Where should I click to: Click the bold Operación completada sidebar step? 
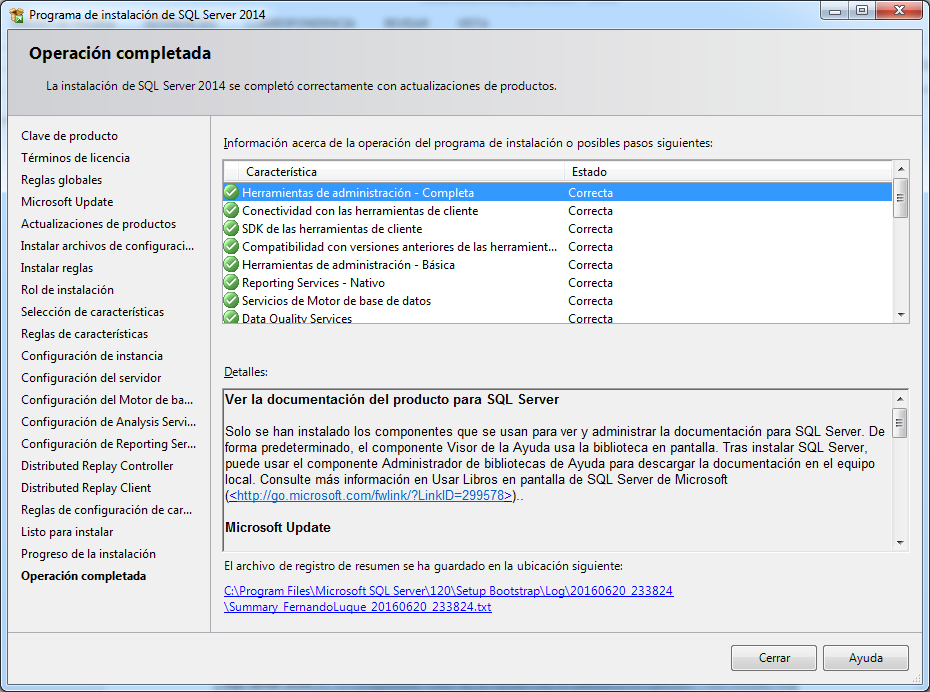coord(84,575)
